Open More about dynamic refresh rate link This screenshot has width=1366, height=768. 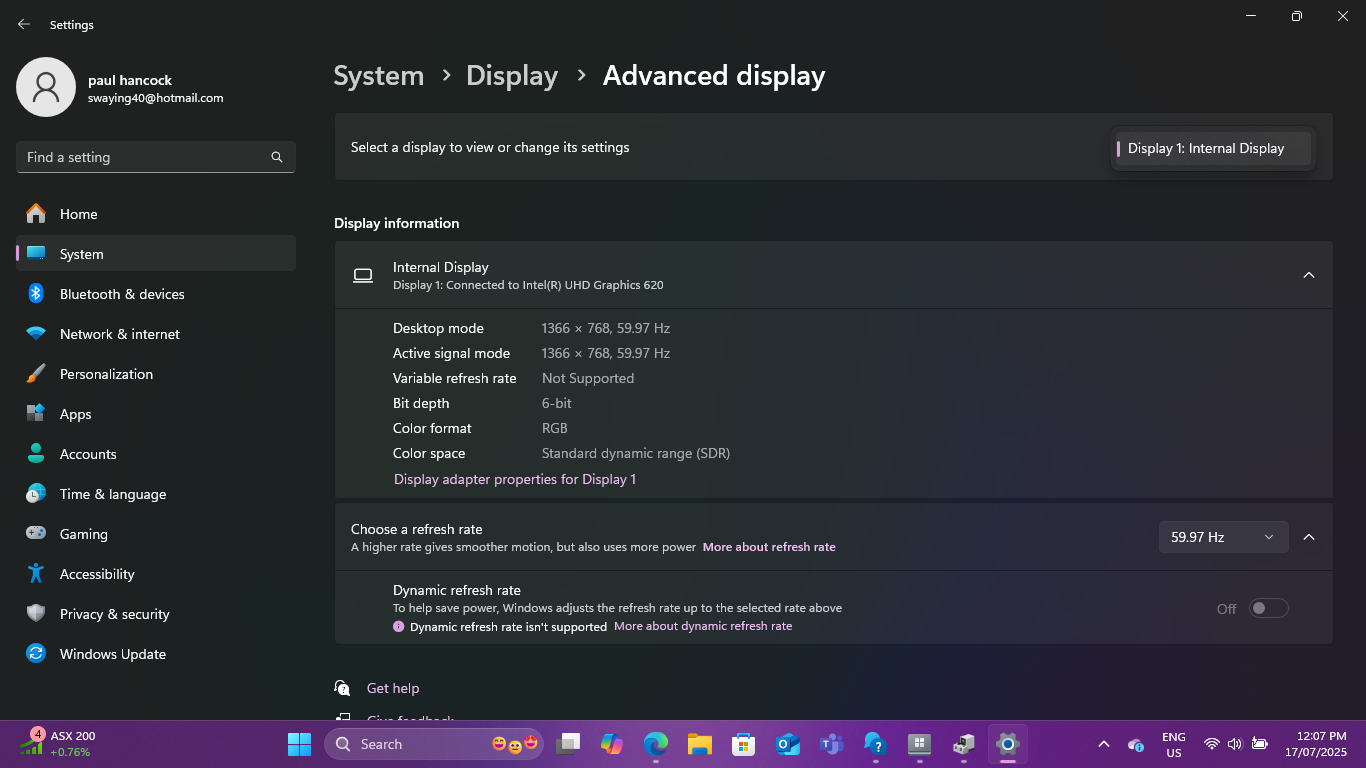coord(703,626)
